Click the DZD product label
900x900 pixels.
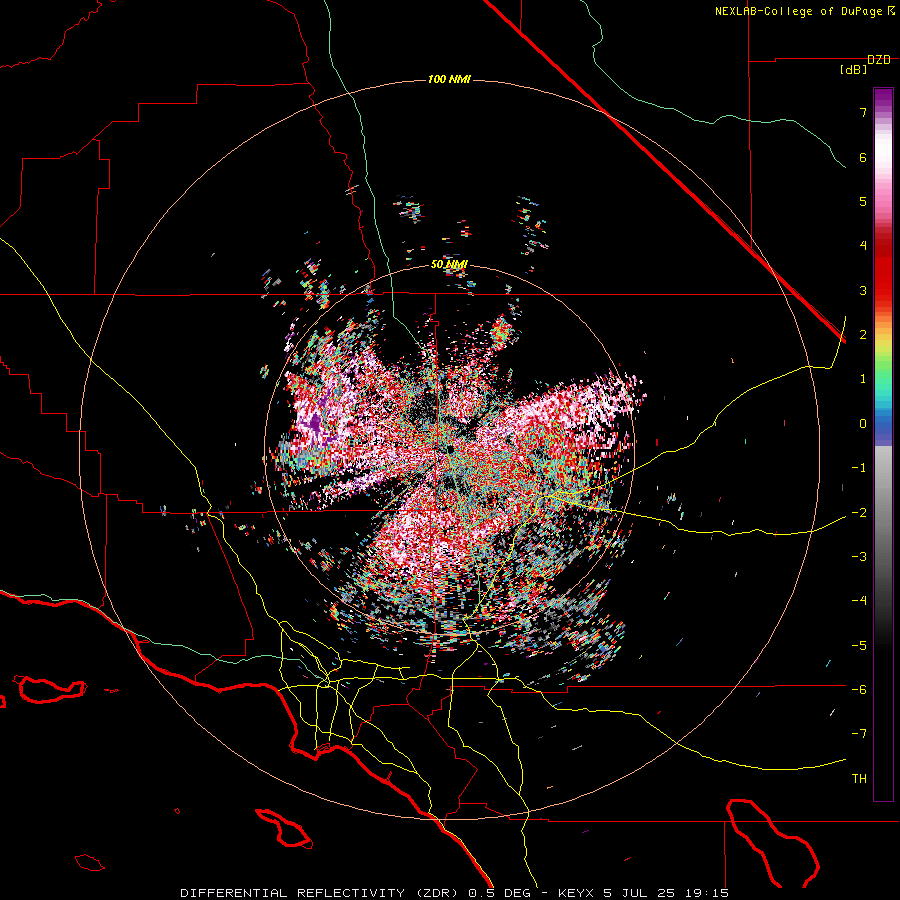pos(879,60)
